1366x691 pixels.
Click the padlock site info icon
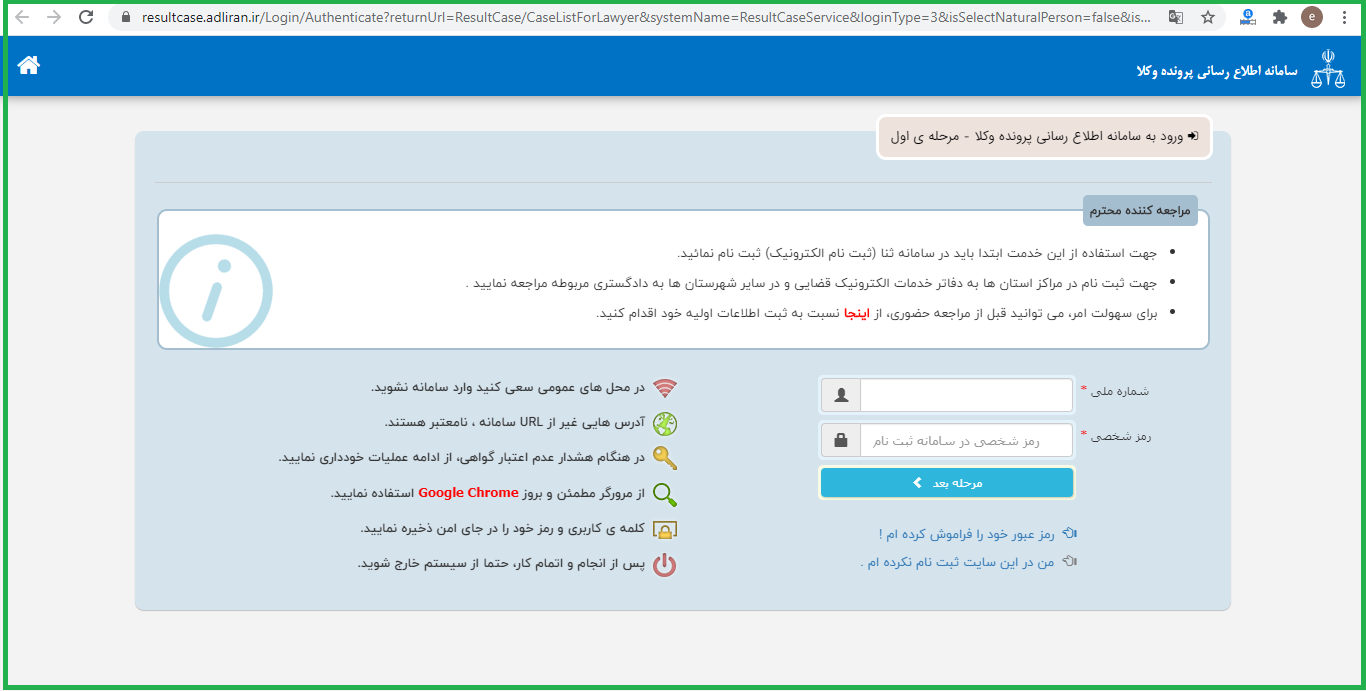point(125,17)
